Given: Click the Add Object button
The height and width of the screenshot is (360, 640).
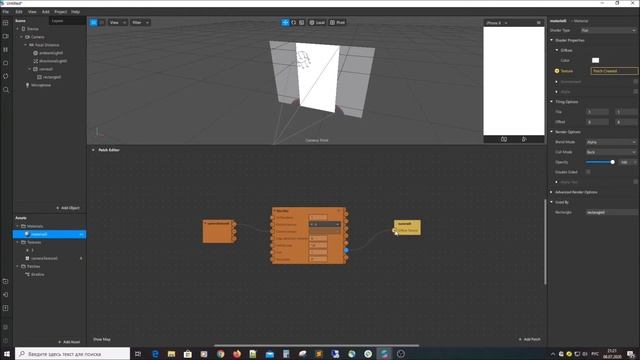Looking at the screenshot, I should [x=68, y=208].
